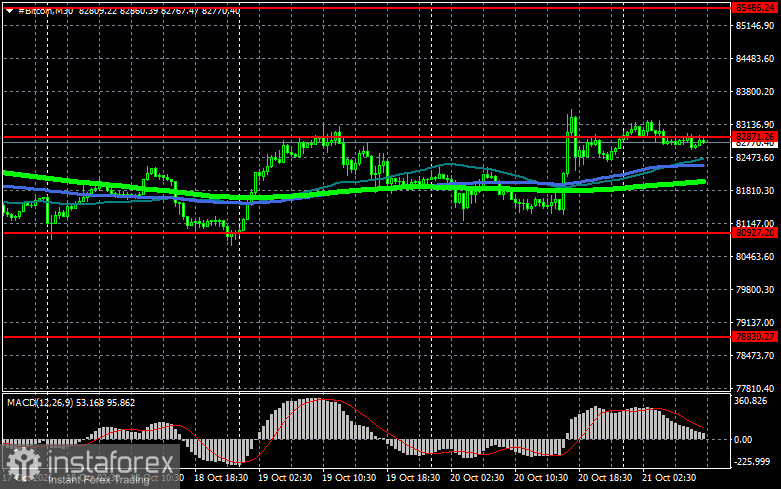Click the 77810.40 price scale value
Screen dimensions: 781x489
pyautogui.click(x=755, y=388)
